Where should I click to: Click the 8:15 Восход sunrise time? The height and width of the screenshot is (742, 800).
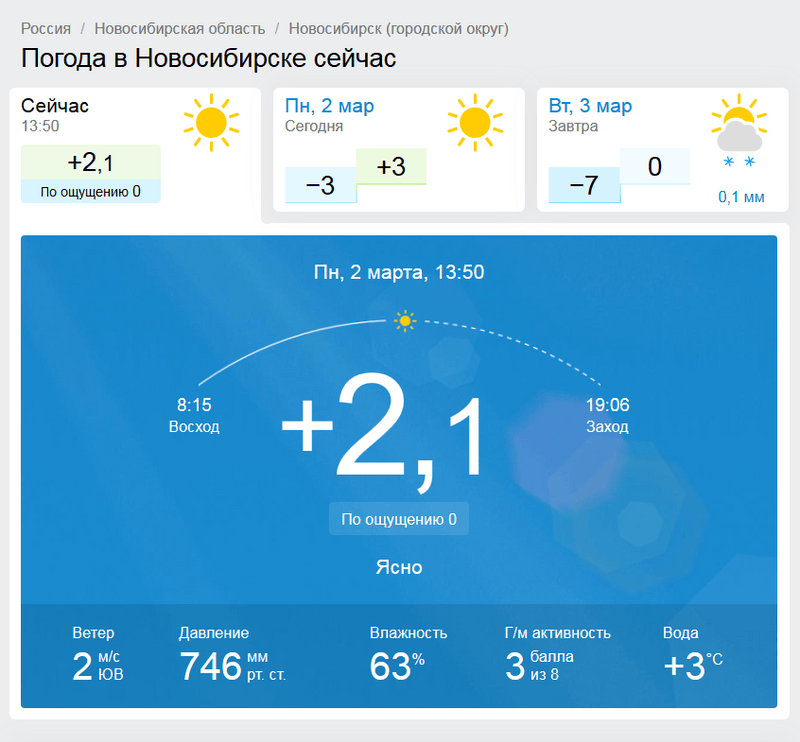click(x=194, y=415)
